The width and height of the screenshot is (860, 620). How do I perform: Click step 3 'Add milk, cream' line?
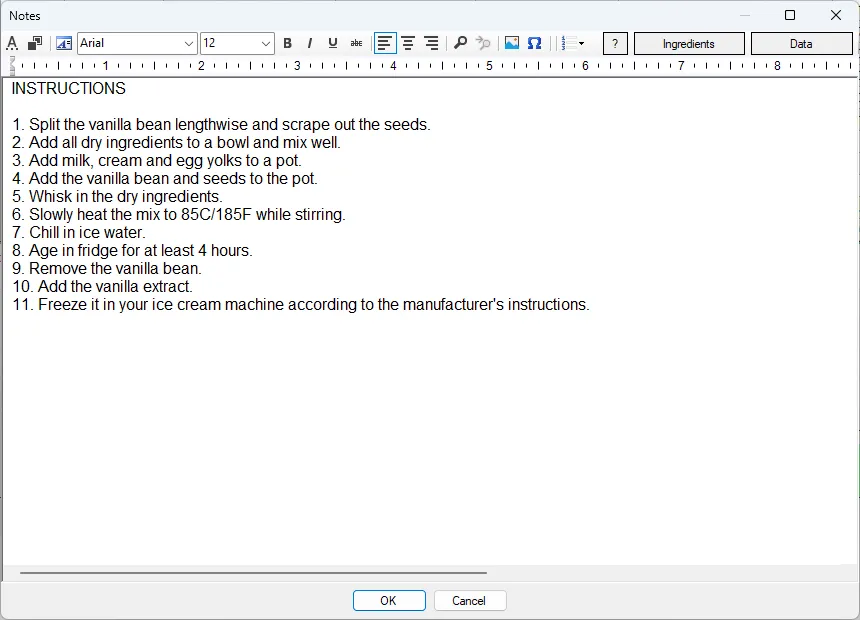[156, 161]
